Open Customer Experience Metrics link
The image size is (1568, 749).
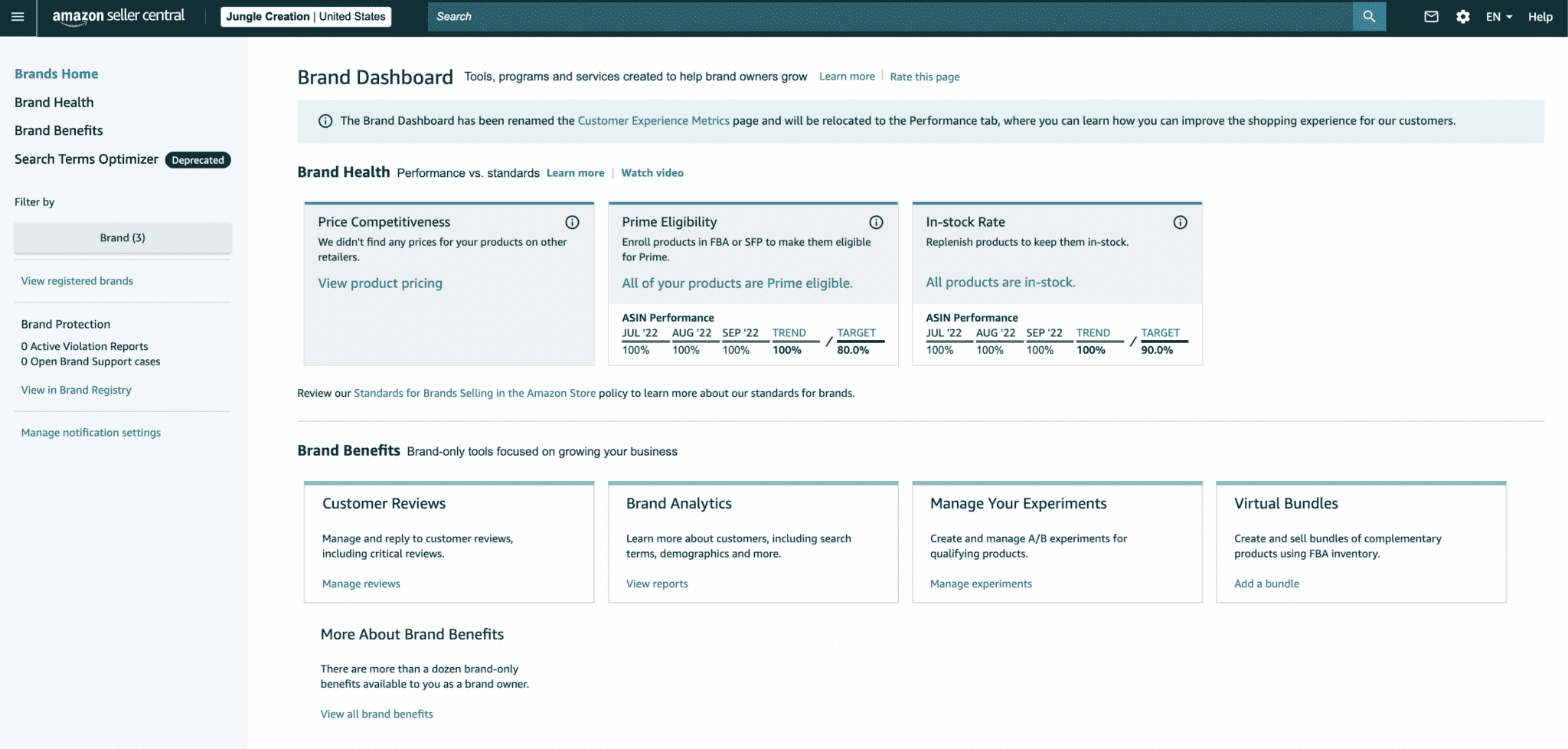tap(652, 120)
